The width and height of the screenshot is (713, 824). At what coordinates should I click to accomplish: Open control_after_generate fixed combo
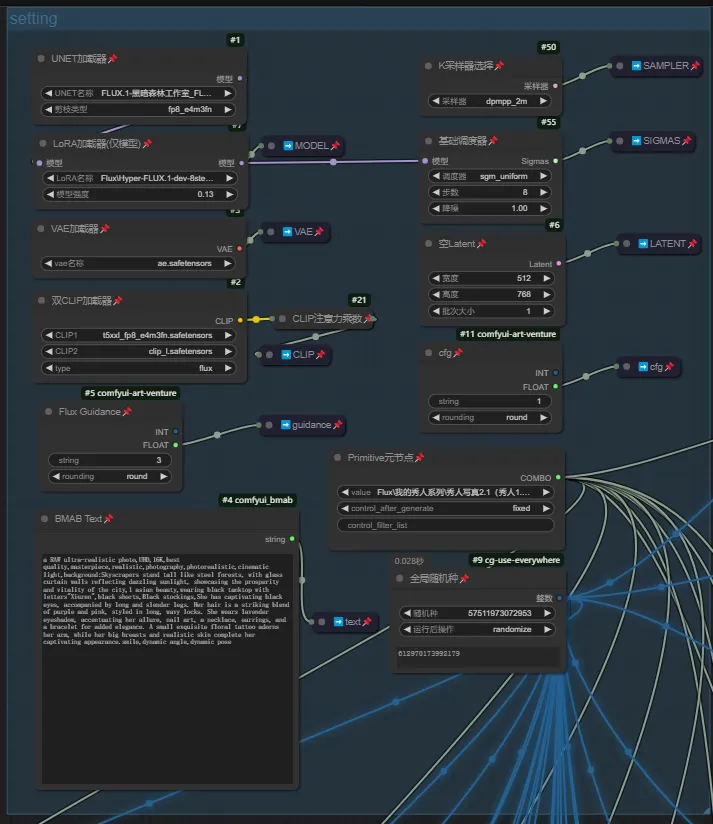click(x=445, y=508)
